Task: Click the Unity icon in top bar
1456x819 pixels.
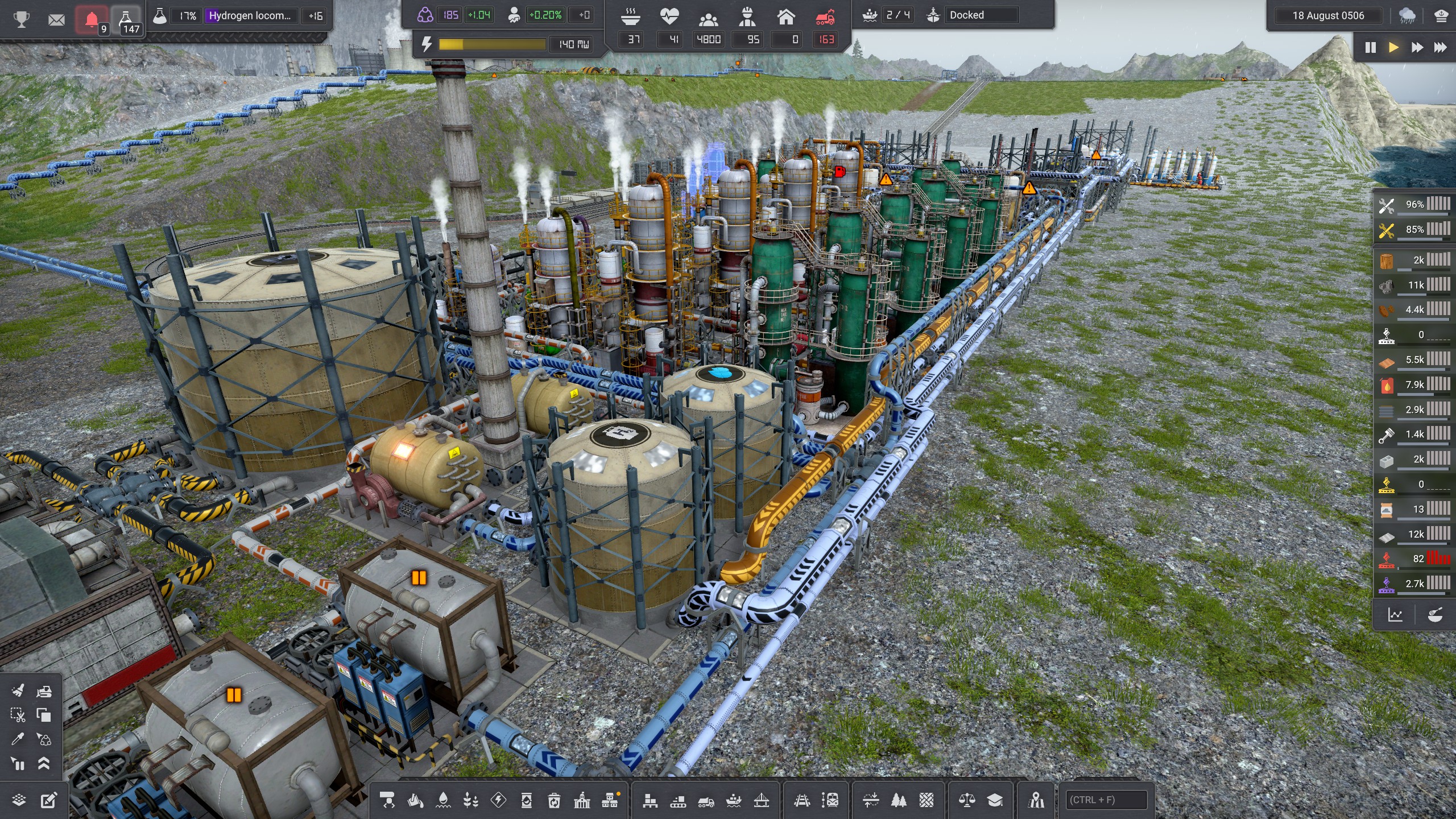Action: (425, 15)
